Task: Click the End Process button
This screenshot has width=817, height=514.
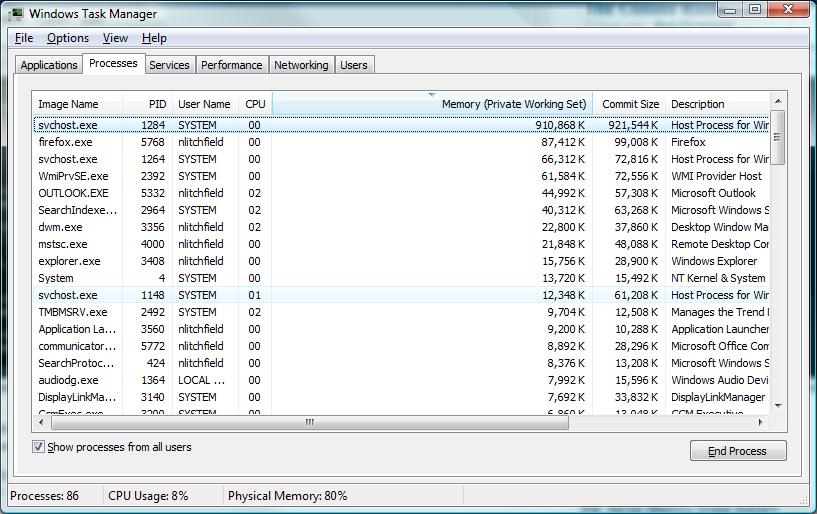Action: click(x=738, y=451)
